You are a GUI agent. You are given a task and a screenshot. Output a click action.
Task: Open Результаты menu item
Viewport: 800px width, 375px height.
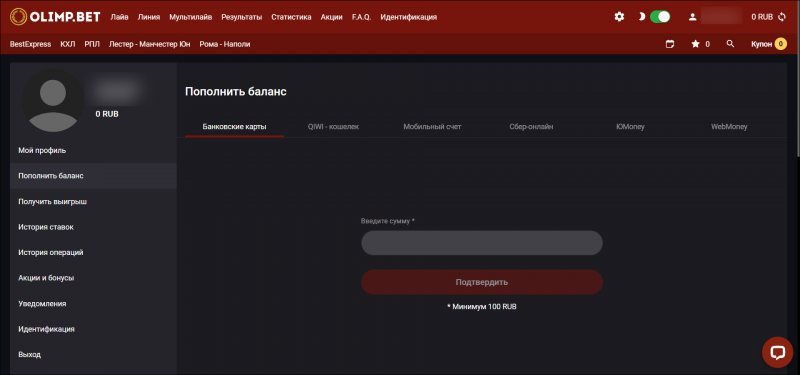[x=242, y=17]
